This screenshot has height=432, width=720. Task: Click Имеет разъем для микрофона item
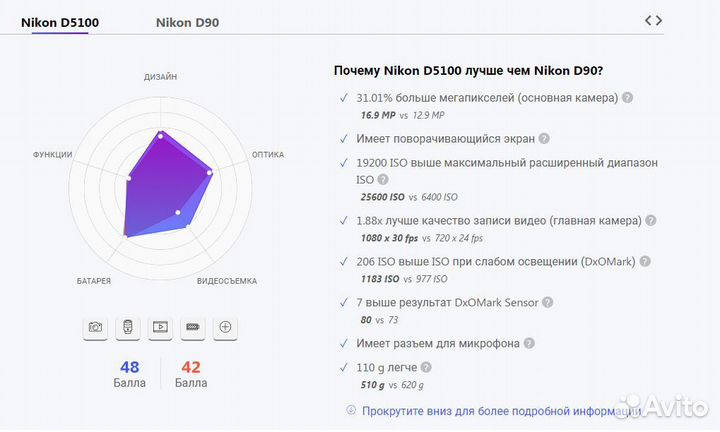pyautogui.click(x=438, y=343)
